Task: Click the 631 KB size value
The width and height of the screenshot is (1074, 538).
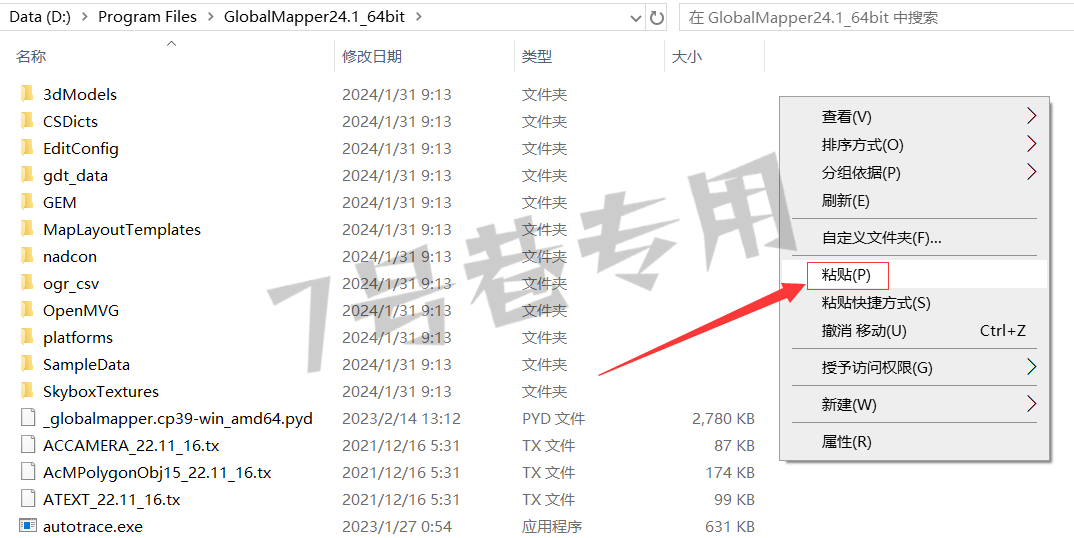Action: (730, 527)
